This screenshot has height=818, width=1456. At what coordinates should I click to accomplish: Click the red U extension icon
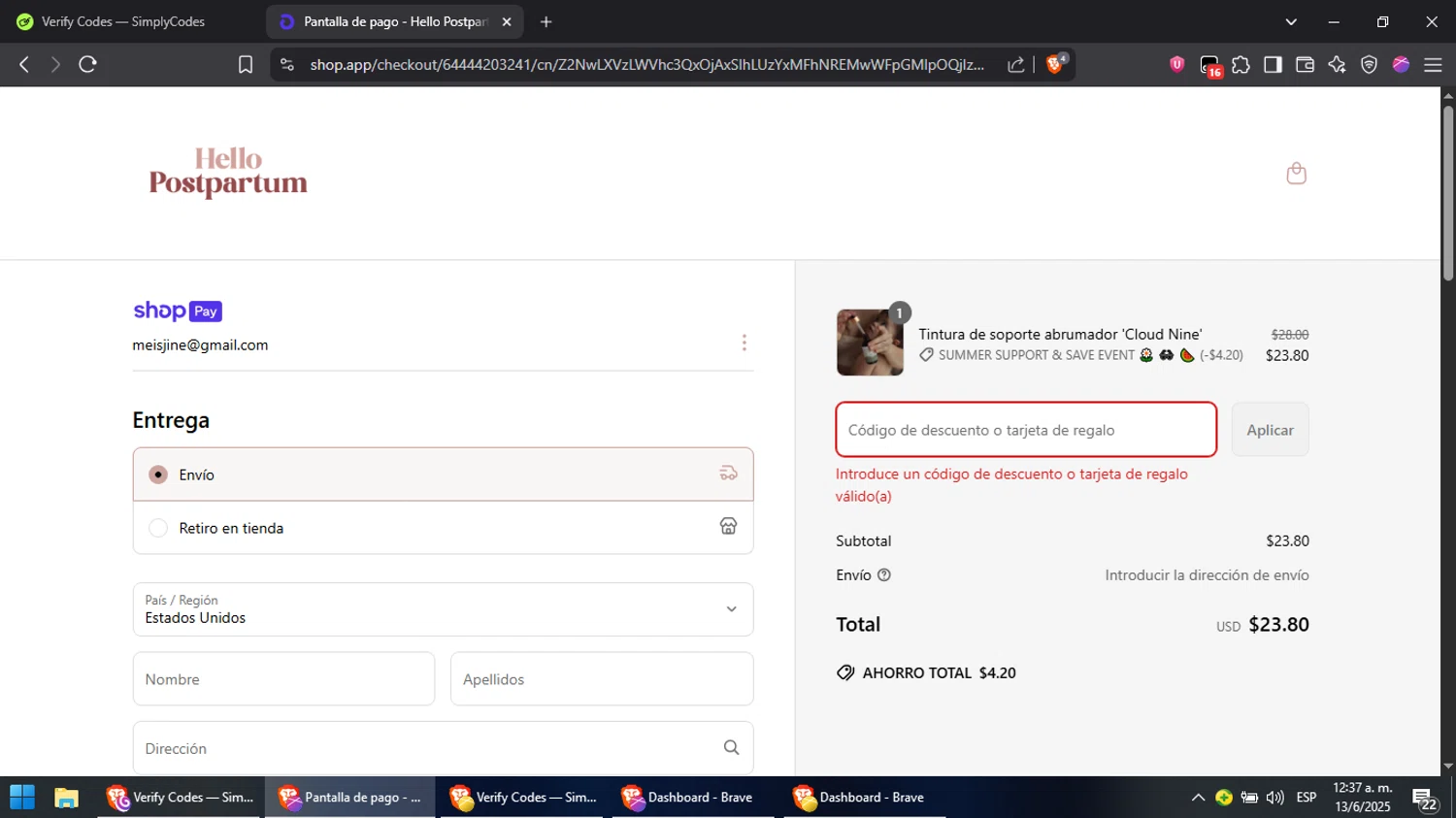pos(1177,65)
